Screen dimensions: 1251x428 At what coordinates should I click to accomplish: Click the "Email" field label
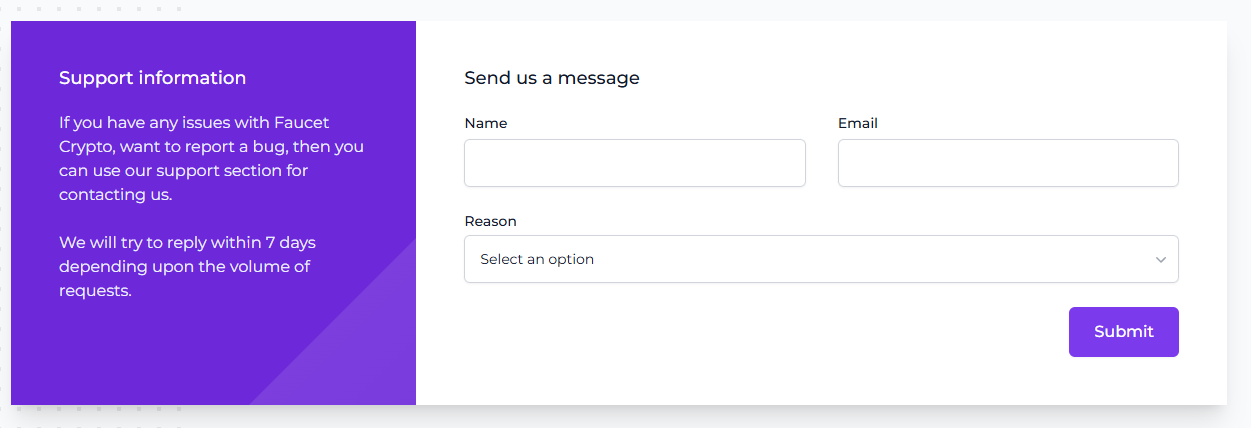pyautogui.click(x=858, y=124)
